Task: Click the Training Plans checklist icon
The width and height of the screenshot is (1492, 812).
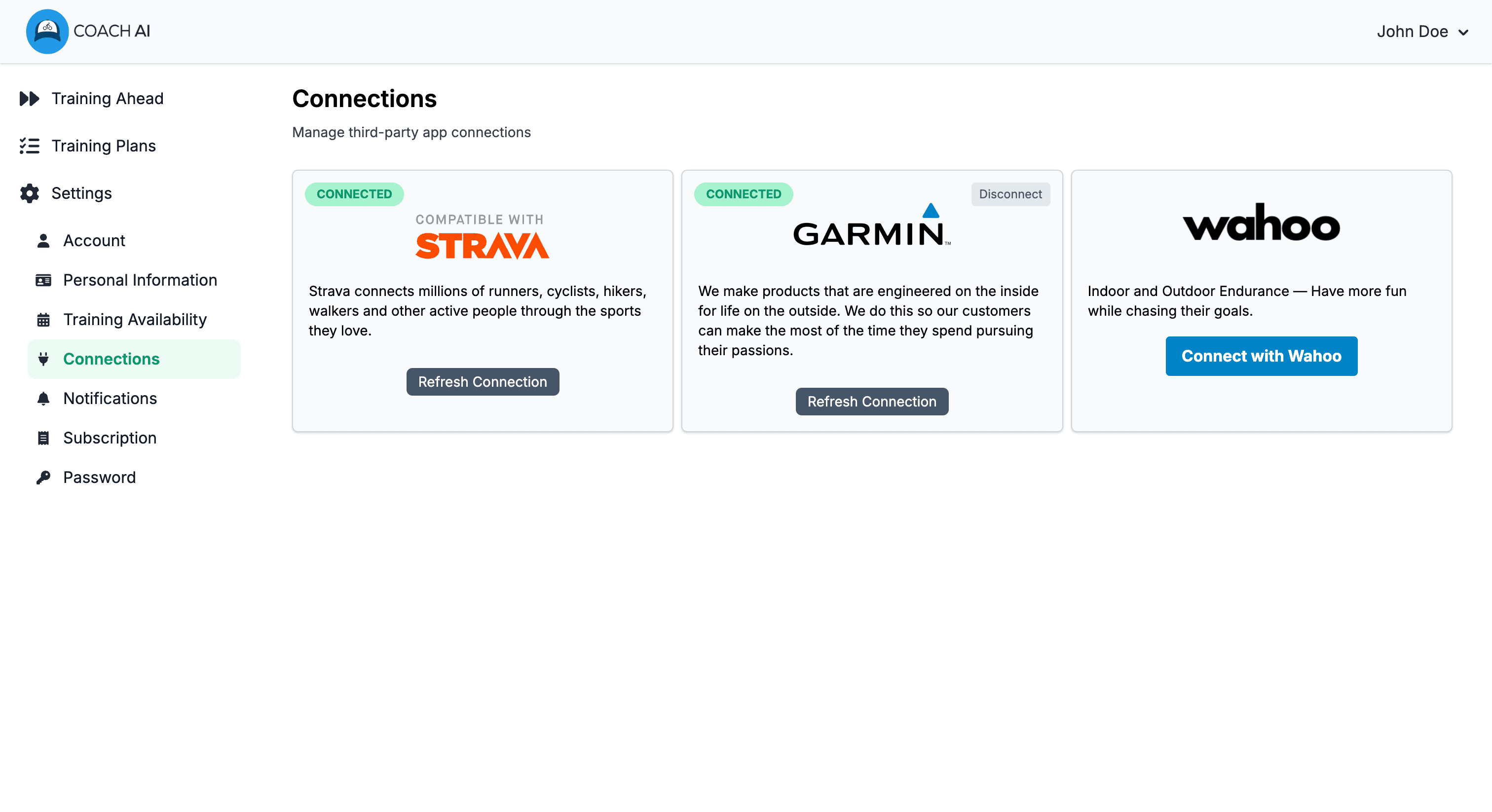Action: pyautogui.click(x=29, y=146)
